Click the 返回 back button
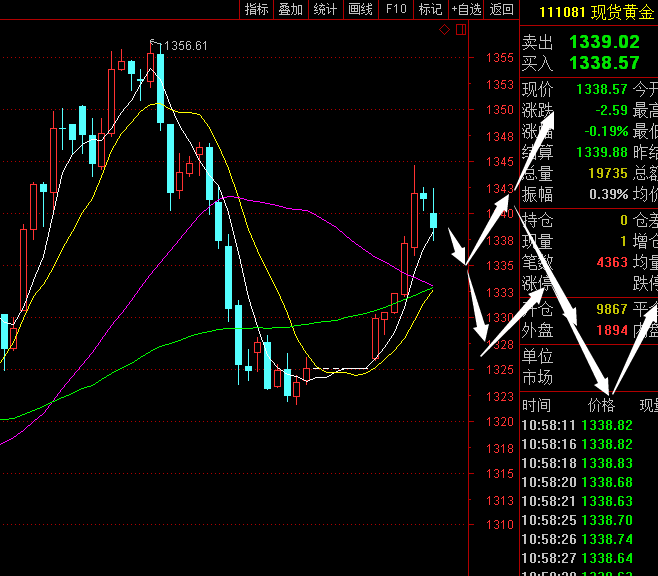 501,9
